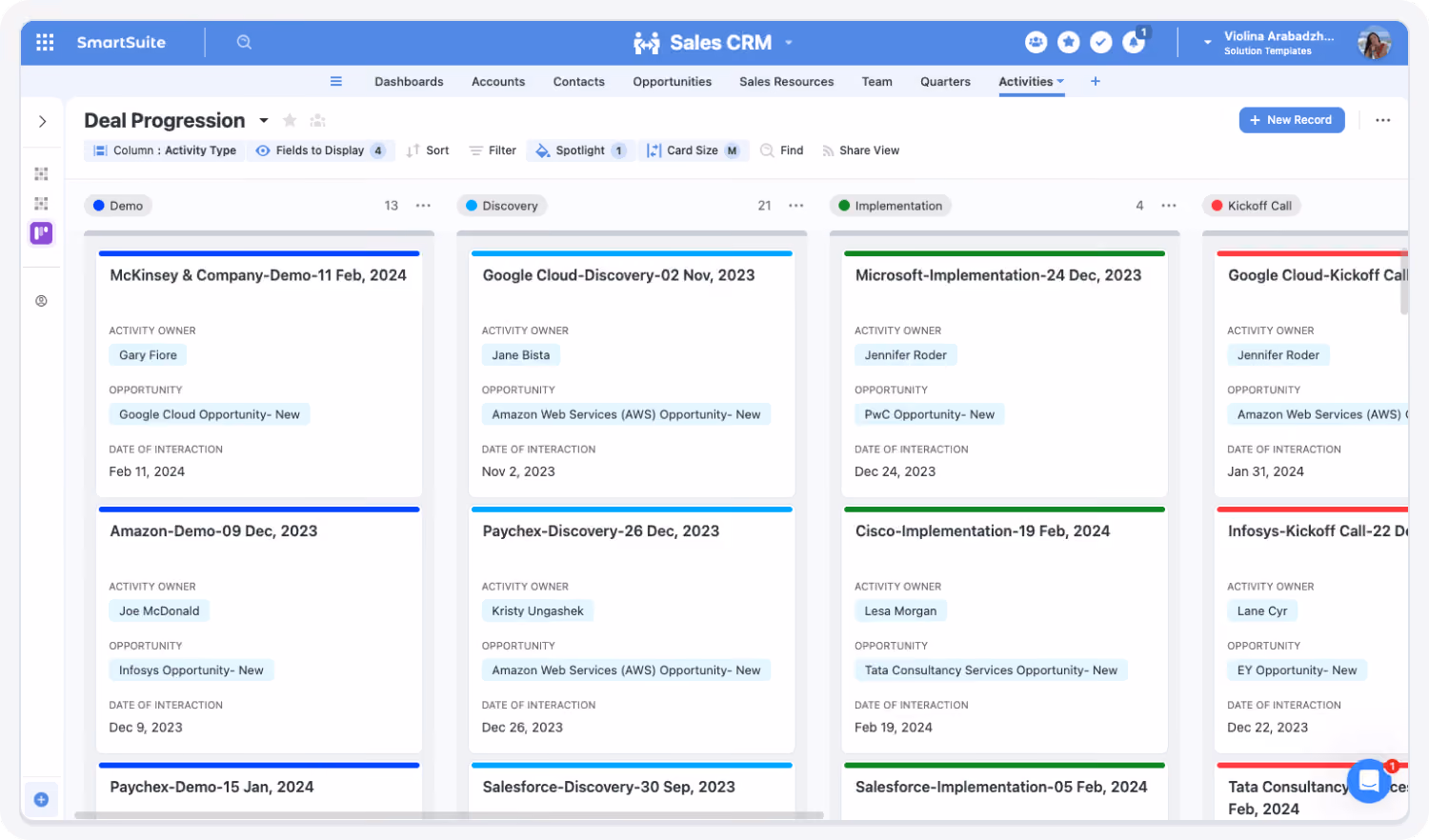Click the Kickoff Call label with red dot
This screenshot has width=1429, height=840.
click(x=1252, y=206)
